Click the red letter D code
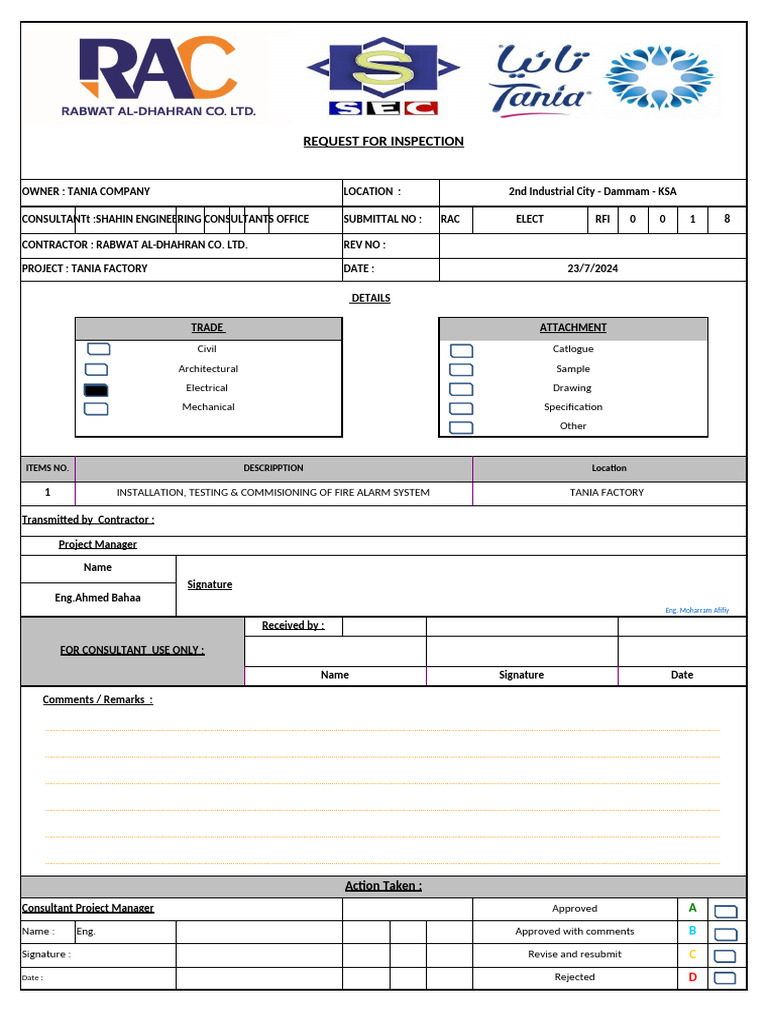Image resolution: width=768 pixels, height=1024 pixels. pos(693,978)
